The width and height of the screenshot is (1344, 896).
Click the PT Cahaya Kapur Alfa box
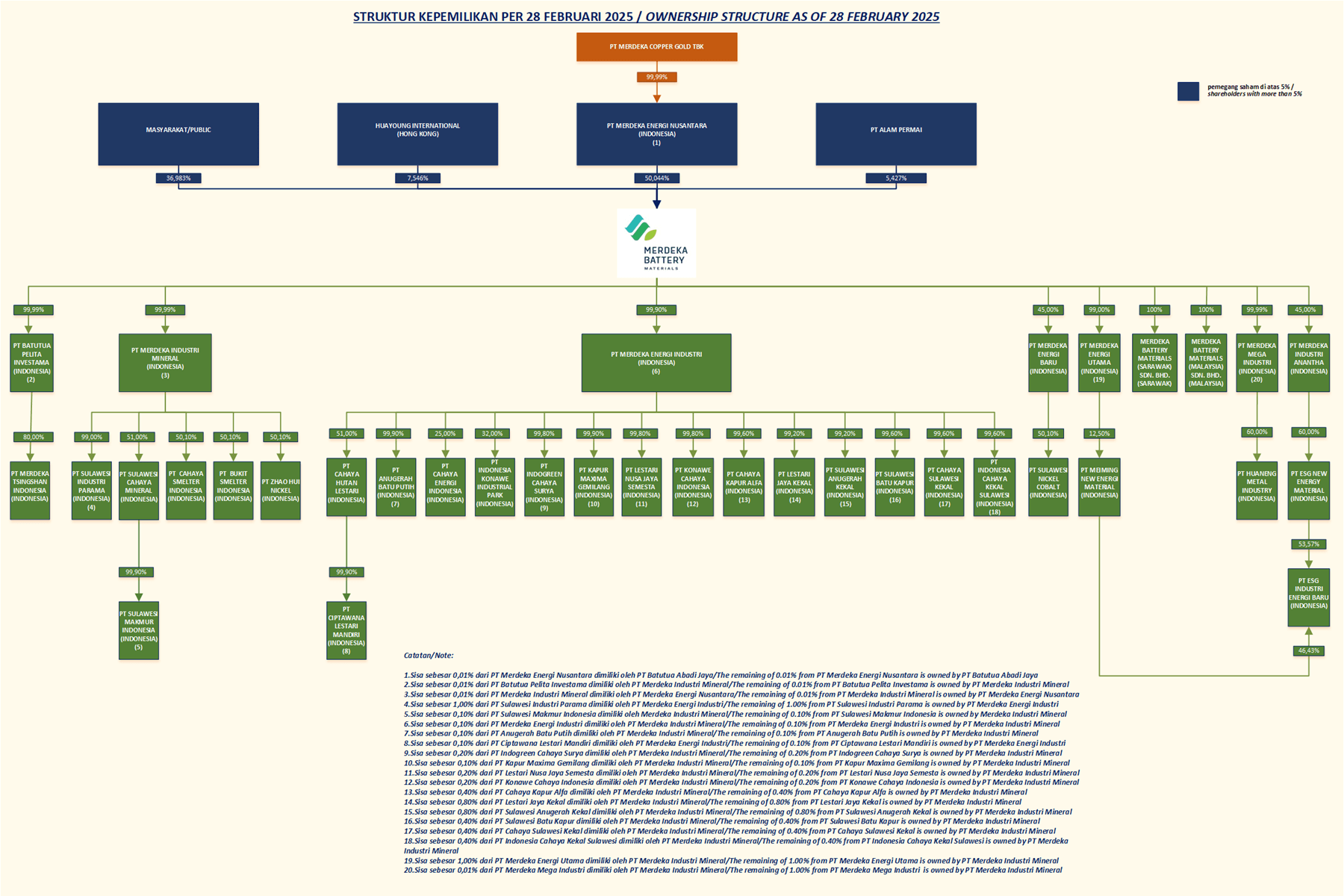pos(744,487)
